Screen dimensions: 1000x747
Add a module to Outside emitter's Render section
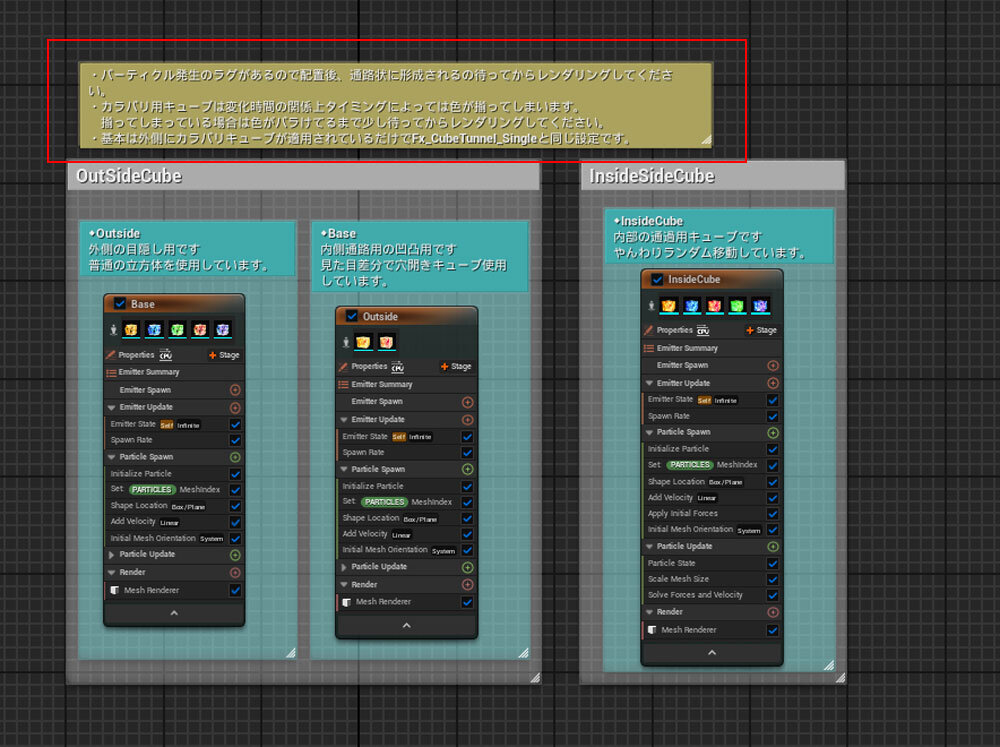[x=467, y=584]
